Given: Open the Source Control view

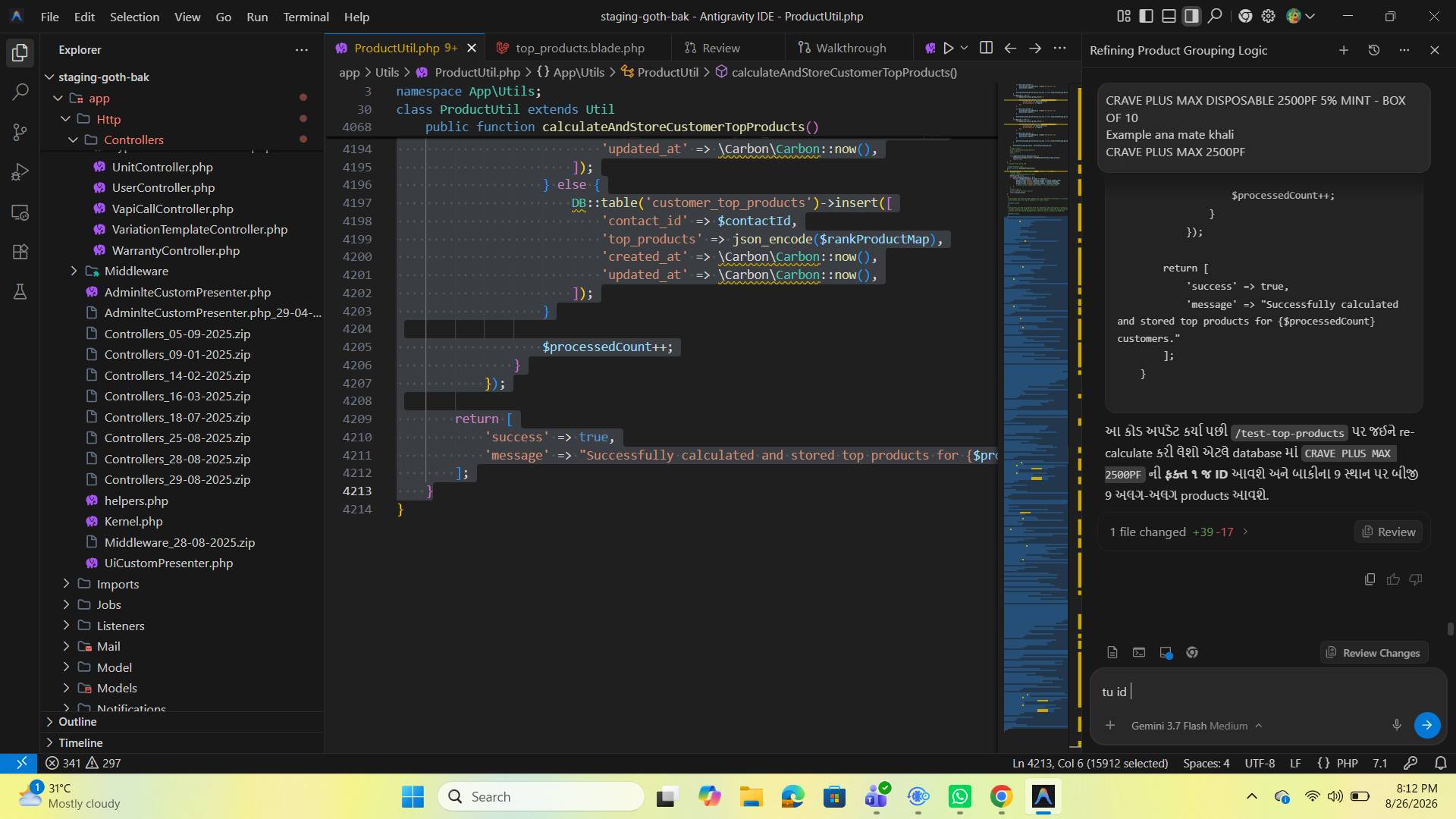Looking at the screenshot, I should pyautogui.click(x=20, y=132).
